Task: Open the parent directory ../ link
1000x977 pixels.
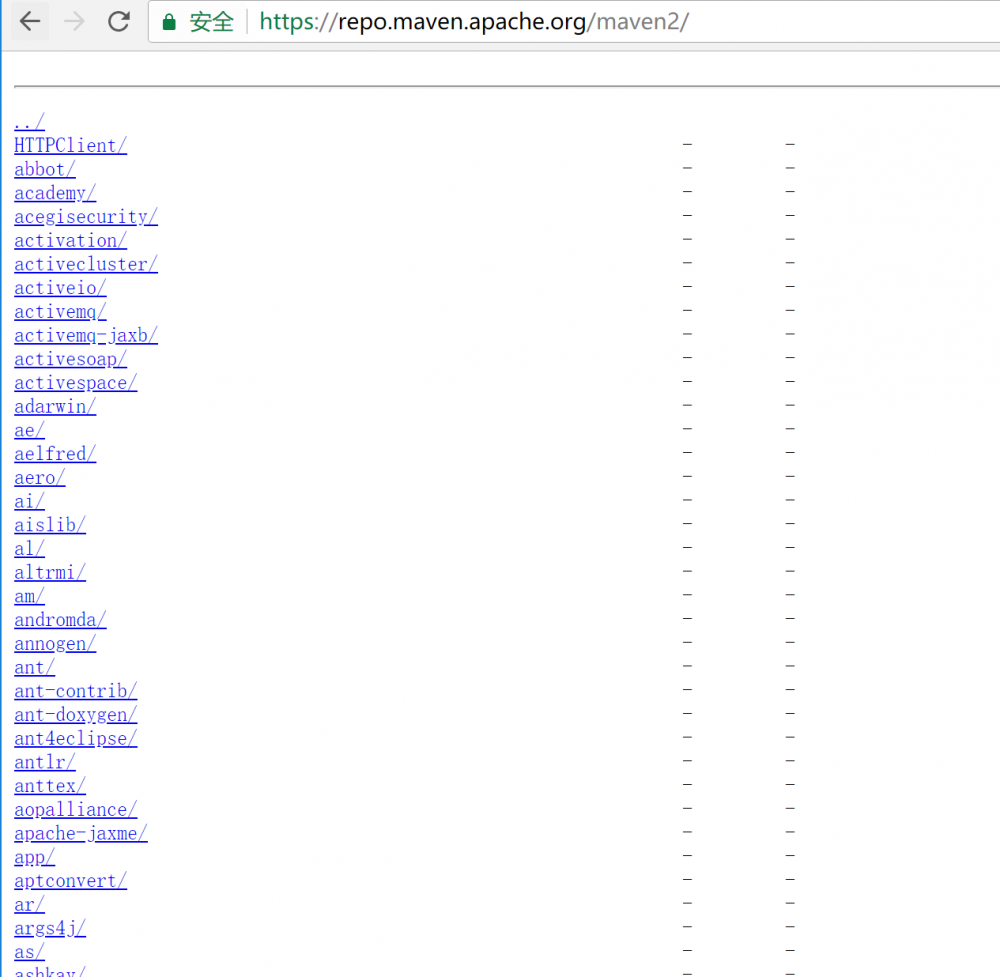Action: [29, 121]
